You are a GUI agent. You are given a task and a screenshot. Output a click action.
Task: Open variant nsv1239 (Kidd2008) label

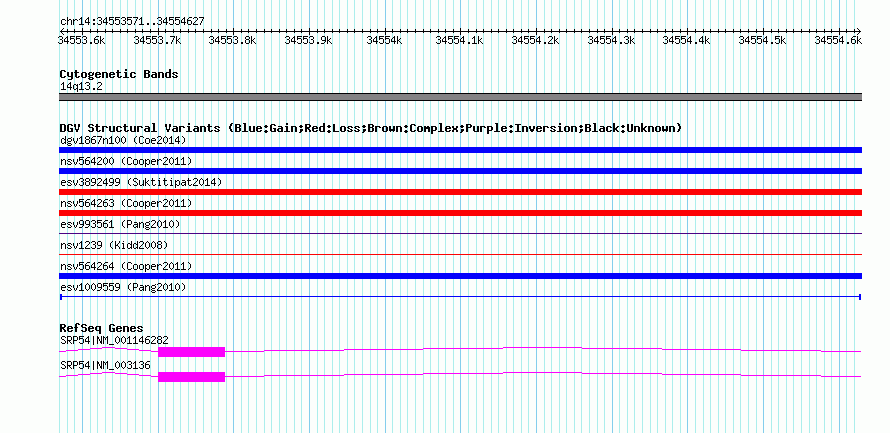click(x=114, y=245)
